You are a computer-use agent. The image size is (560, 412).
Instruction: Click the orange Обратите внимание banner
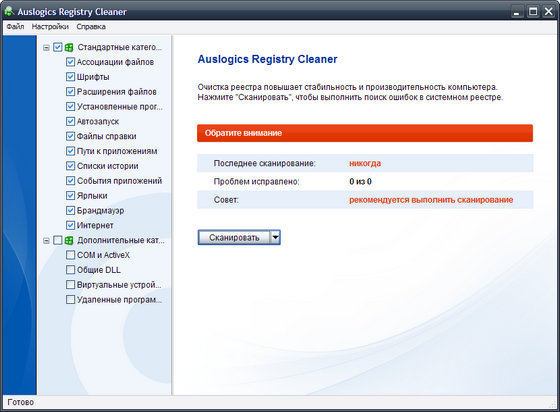365,133
